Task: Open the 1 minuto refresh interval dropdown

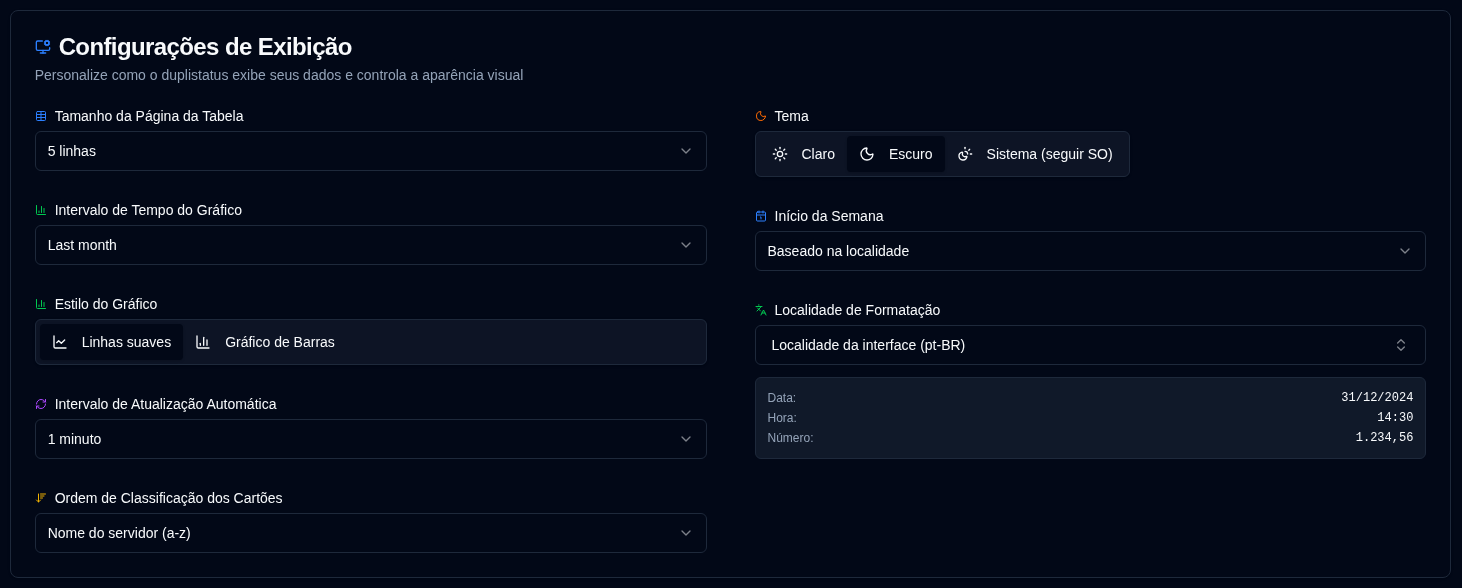Action: coord(371,439)
